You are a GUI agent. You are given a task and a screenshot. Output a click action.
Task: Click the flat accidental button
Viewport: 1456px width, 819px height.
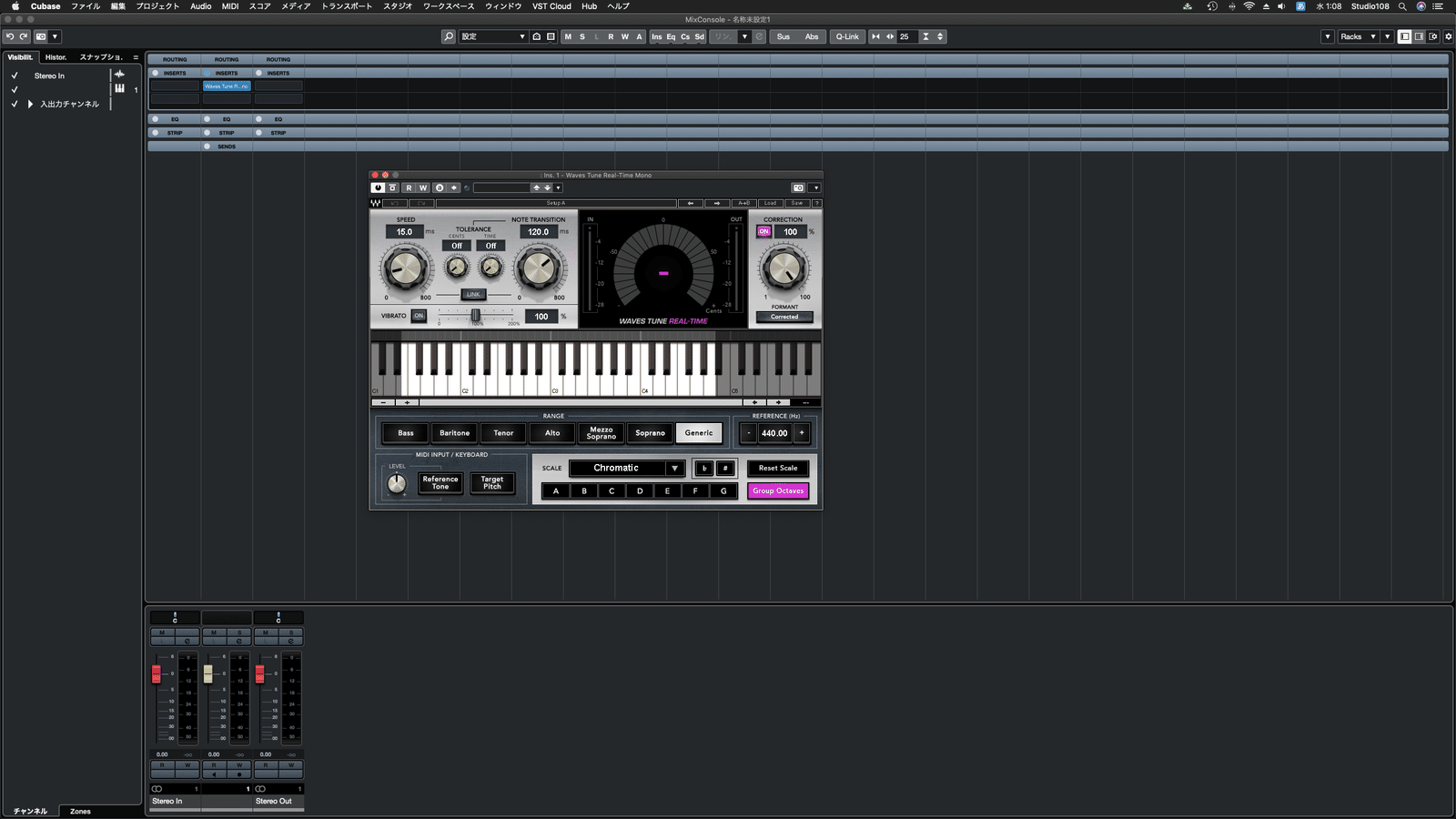pos(703,468)
